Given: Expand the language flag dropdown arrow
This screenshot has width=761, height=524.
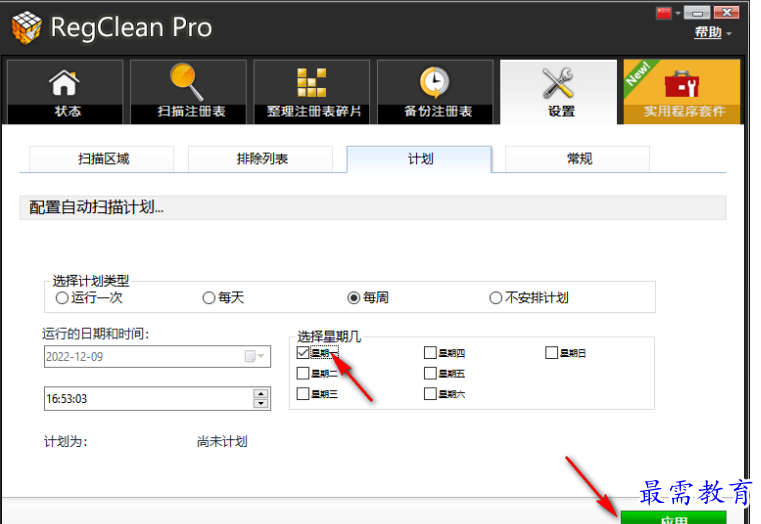Looking at the screenshot, I should click(678, 14).
